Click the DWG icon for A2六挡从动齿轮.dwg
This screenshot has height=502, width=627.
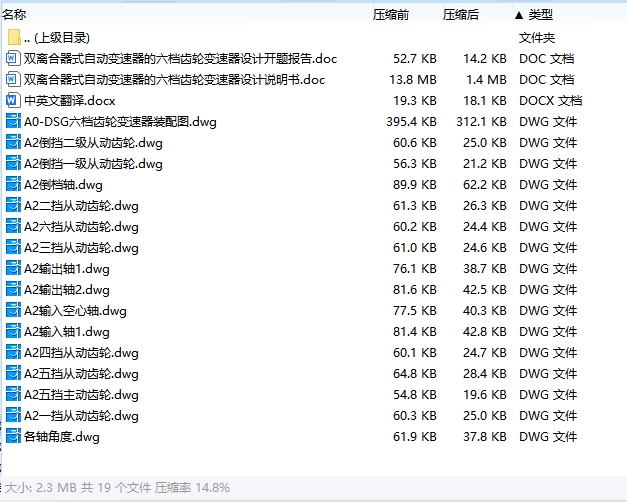[x=13, y=226]
